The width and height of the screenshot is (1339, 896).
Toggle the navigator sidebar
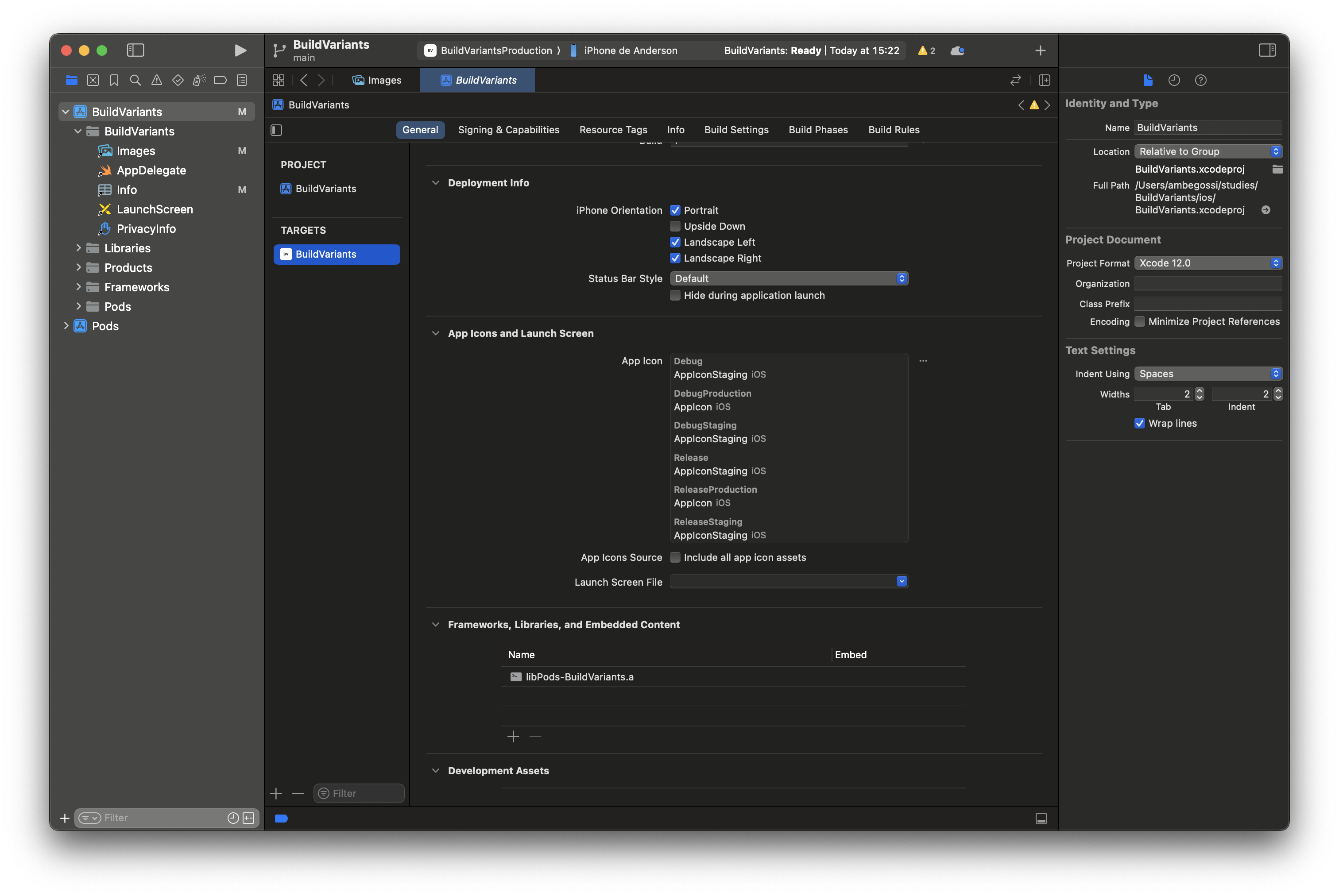coord(135,50)
